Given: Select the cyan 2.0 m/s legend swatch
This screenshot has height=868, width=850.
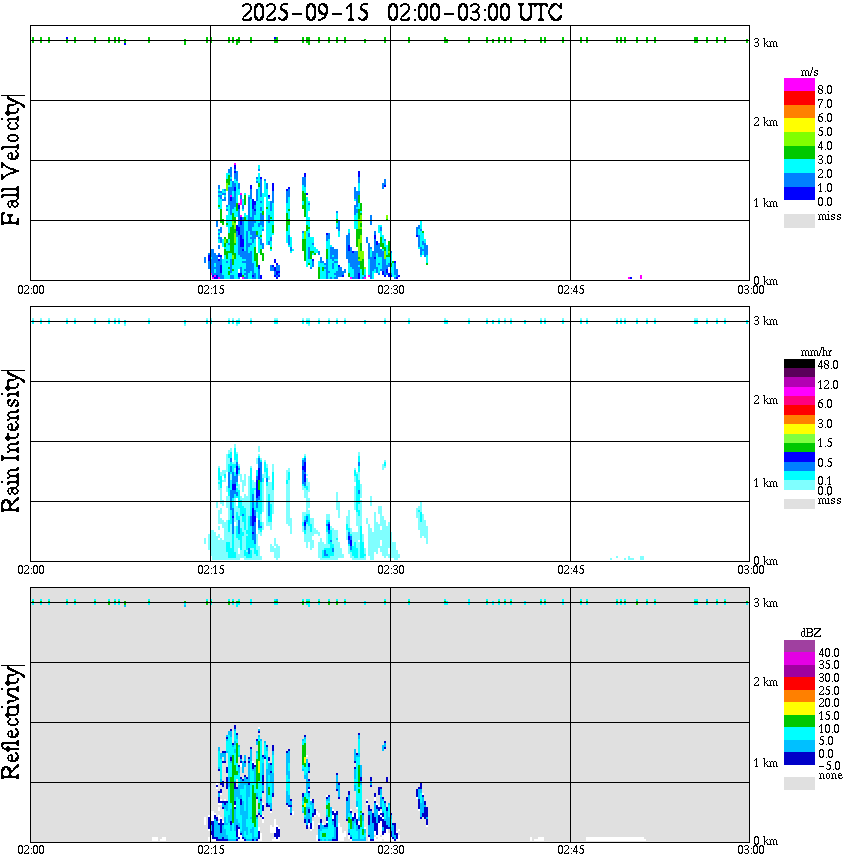Looking at the screenshot, I should tap(799, 166).
